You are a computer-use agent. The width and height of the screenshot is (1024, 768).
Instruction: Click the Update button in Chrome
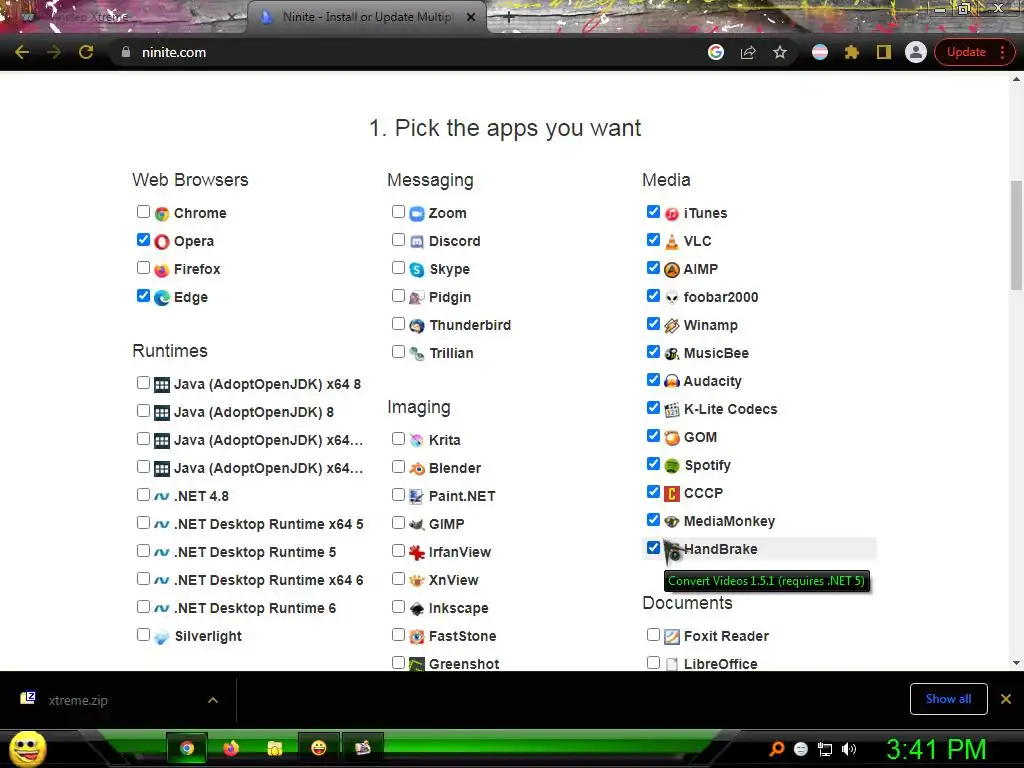point(966,52)
